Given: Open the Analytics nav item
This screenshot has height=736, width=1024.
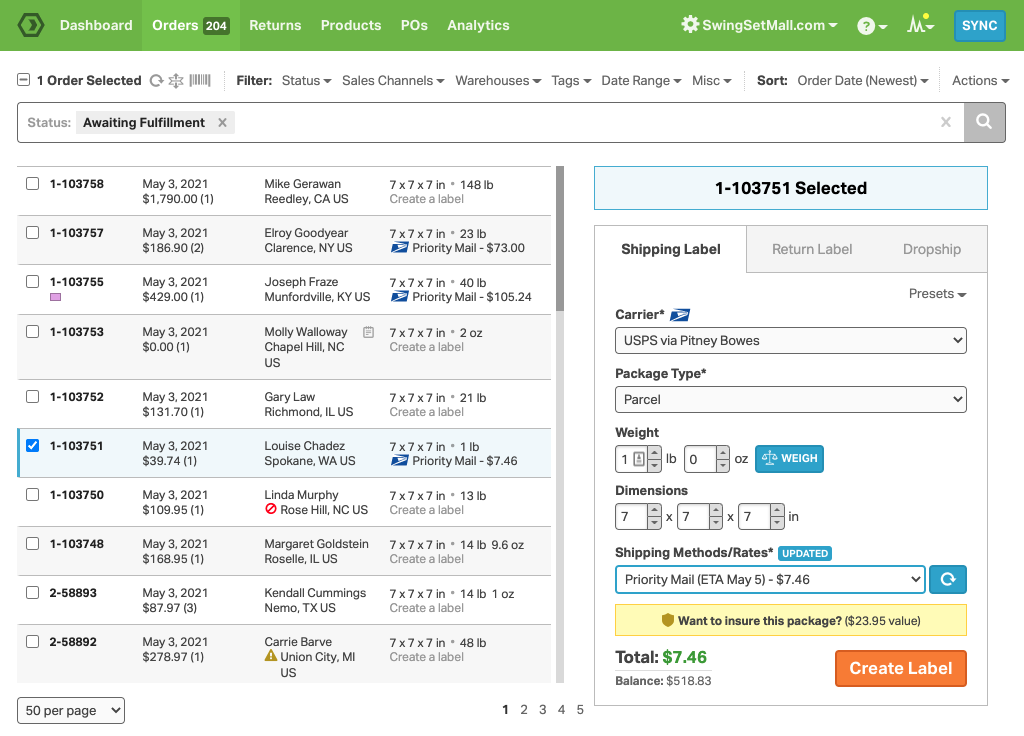Looking at the screenshot, I should point(478,25).
